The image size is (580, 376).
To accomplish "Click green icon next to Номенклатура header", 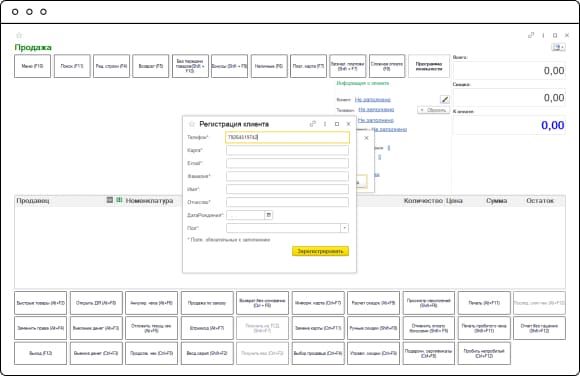I will tap(119, 200).
